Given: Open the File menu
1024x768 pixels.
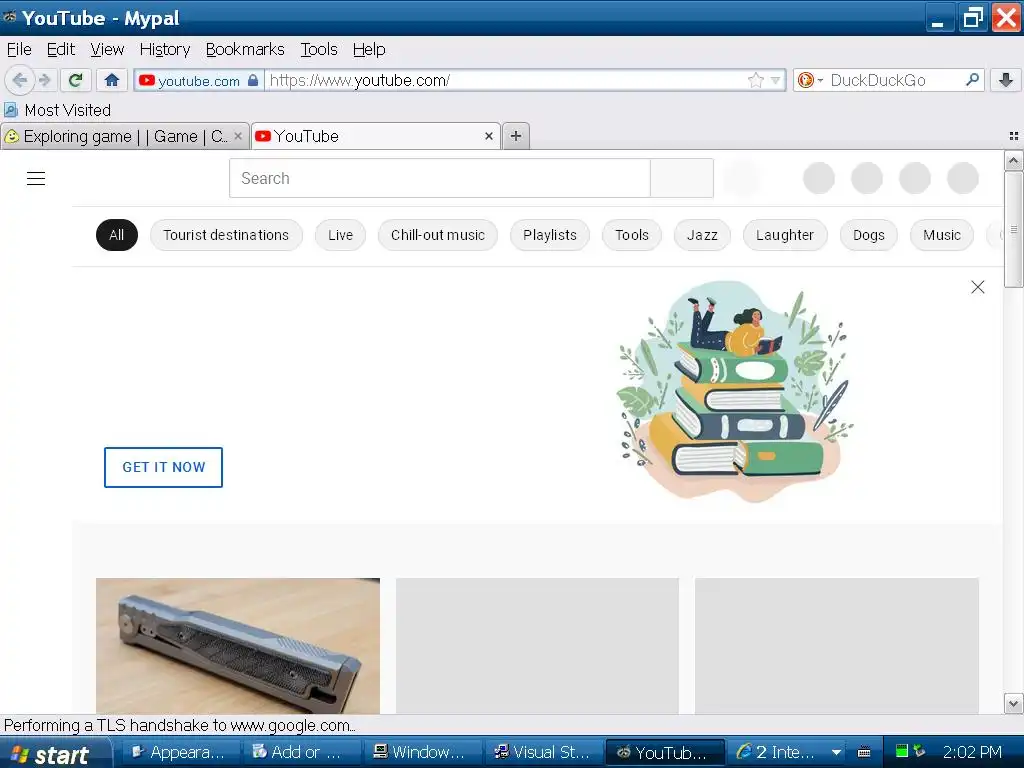Looking at the screenshot, I should point(19,50).
